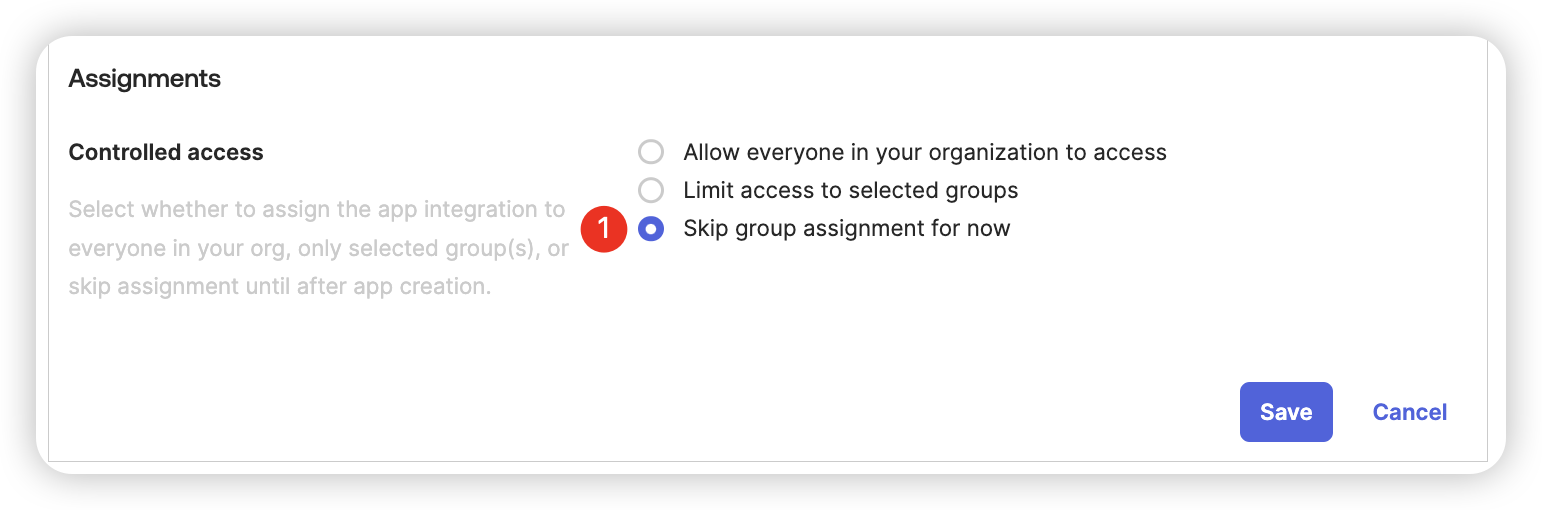The height and width of the screenshot is (510, 1542).
Task: Click the description line starting "Select whether to assign"
Action: click(x=317, y=211)
